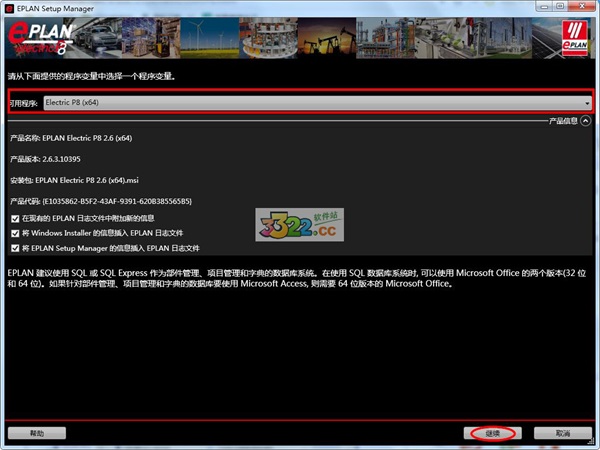Click the program variant instruction text

92,77
